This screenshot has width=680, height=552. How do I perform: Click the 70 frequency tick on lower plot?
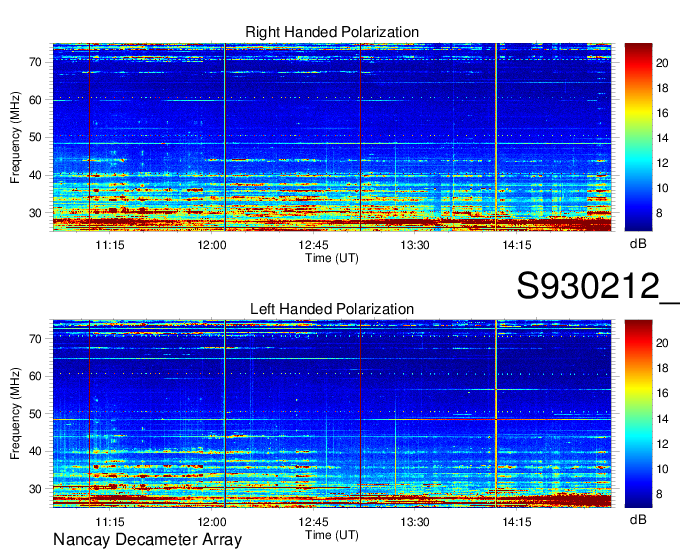pyautogui.click(x=35, y=339)
